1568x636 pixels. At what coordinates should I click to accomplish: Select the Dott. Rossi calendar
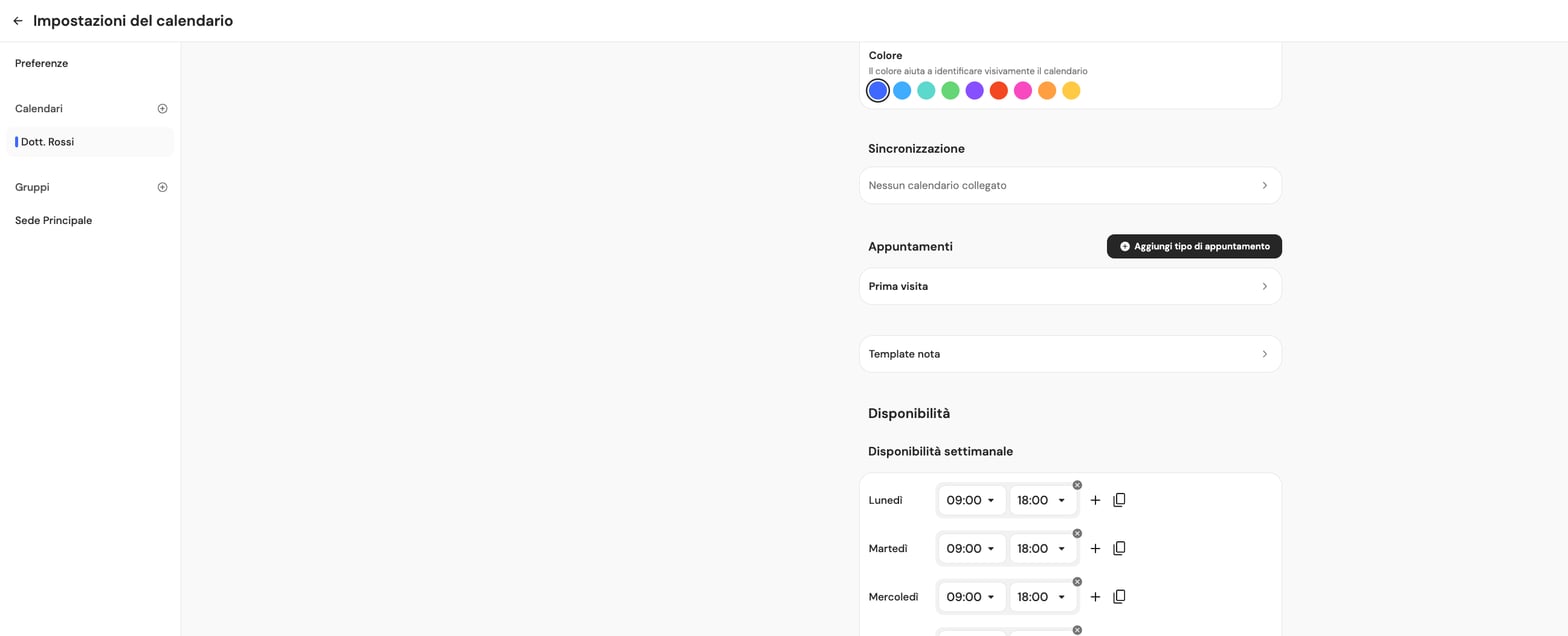90,142
